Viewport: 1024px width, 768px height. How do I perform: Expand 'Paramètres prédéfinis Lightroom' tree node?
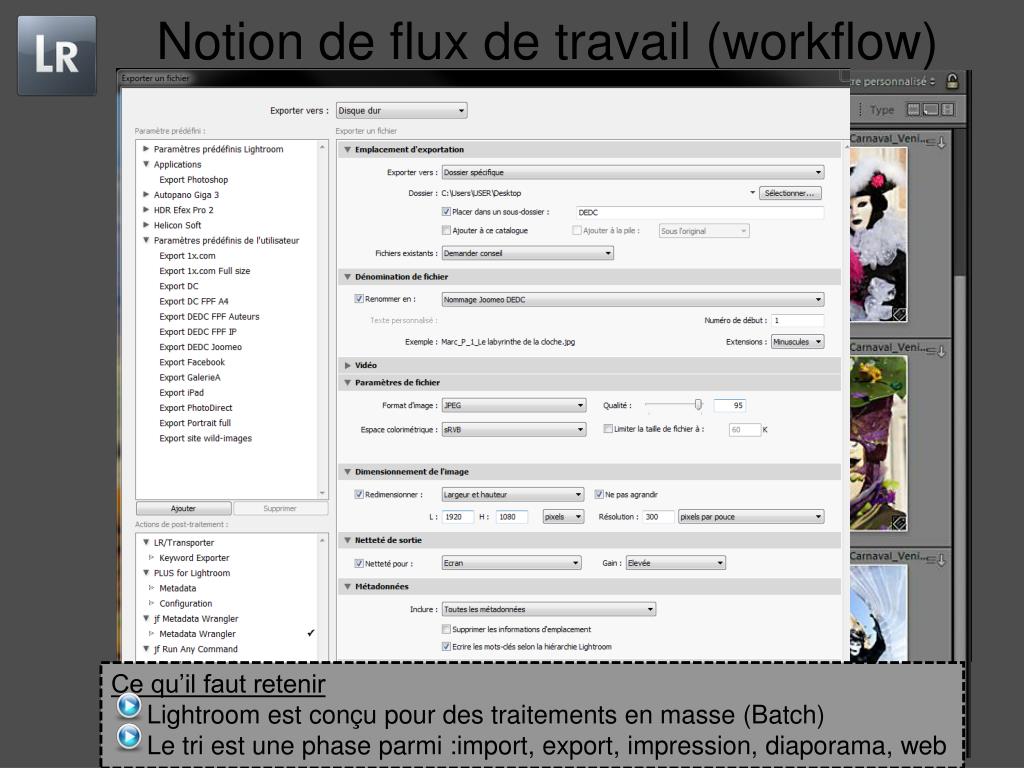[x=146, y=149]
